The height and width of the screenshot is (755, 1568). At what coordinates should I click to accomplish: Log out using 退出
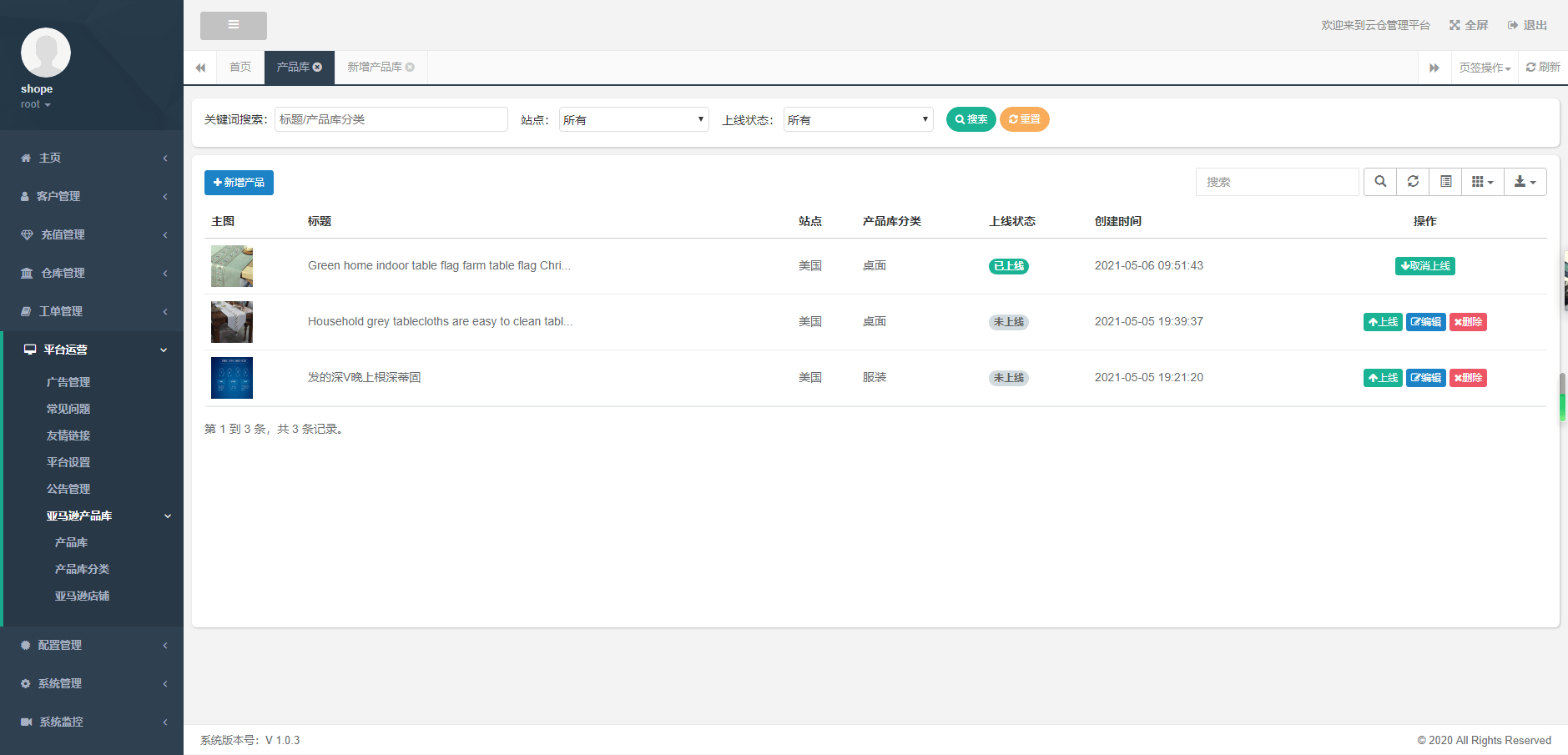point(1527,26)
